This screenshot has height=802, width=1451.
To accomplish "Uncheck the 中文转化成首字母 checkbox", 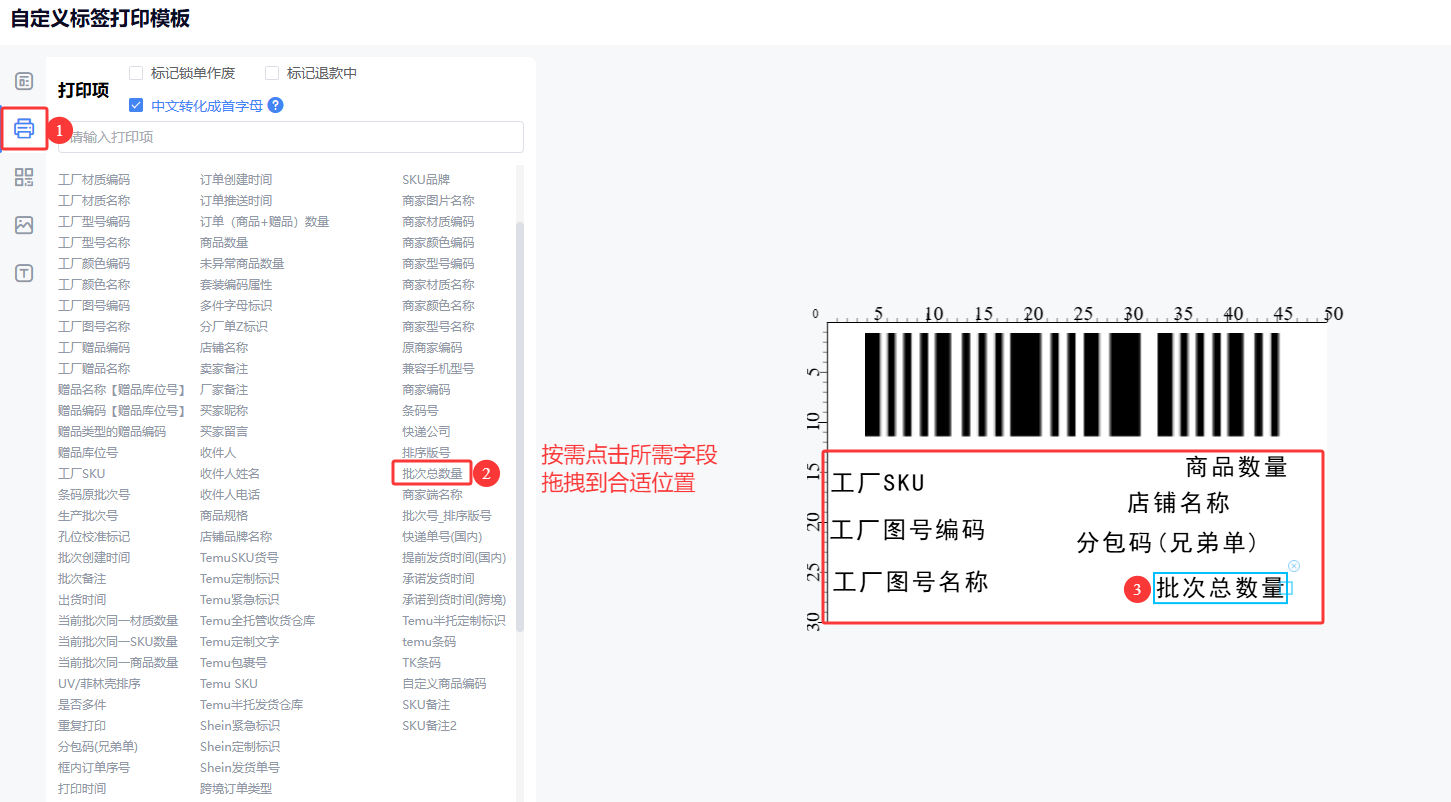I will click(x=136, y=105).
